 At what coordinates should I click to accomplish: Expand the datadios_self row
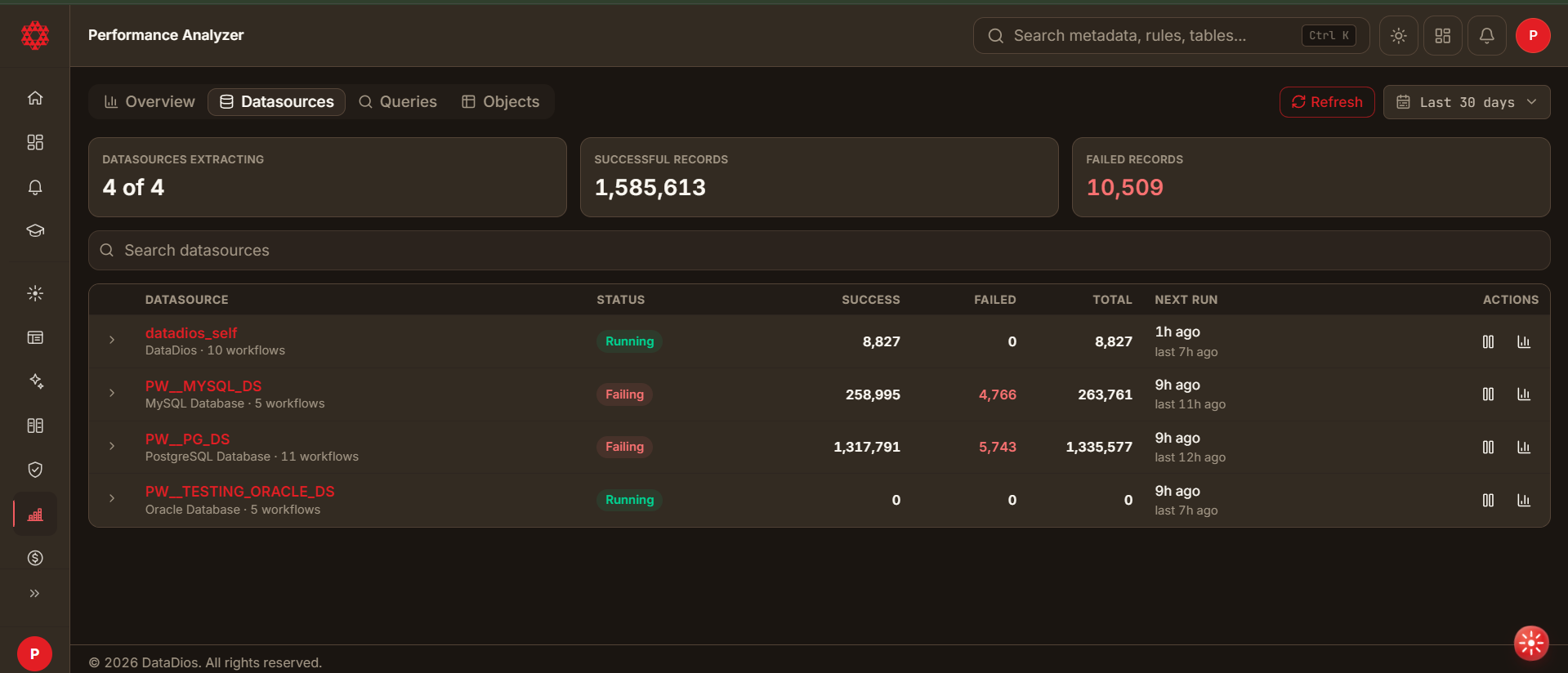[112, 340]
